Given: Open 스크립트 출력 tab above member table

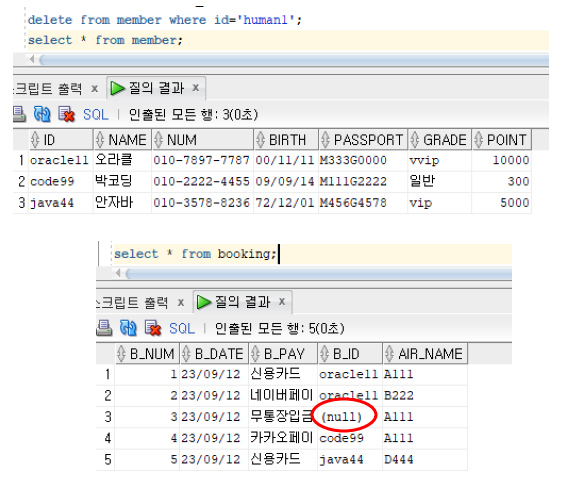Looking at the screenshot, I should point(48,88).
